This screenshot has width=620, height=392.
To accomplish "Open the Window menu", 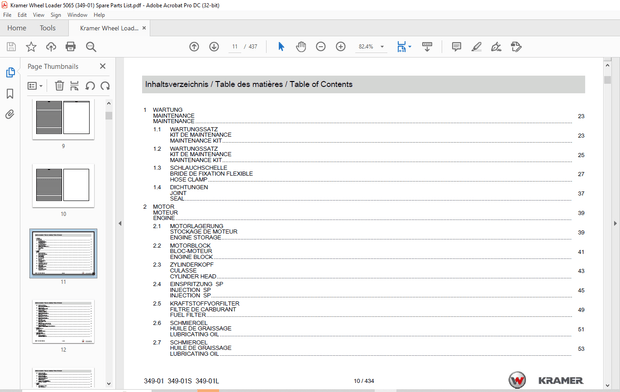I will (x=77, y=15).
